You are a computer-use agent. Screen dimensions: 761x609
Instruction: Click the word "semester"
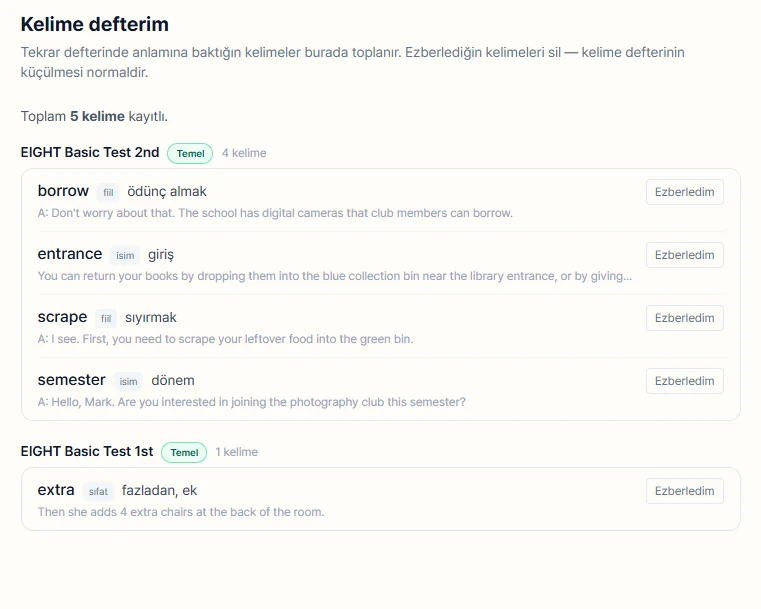tap(71, 380)
